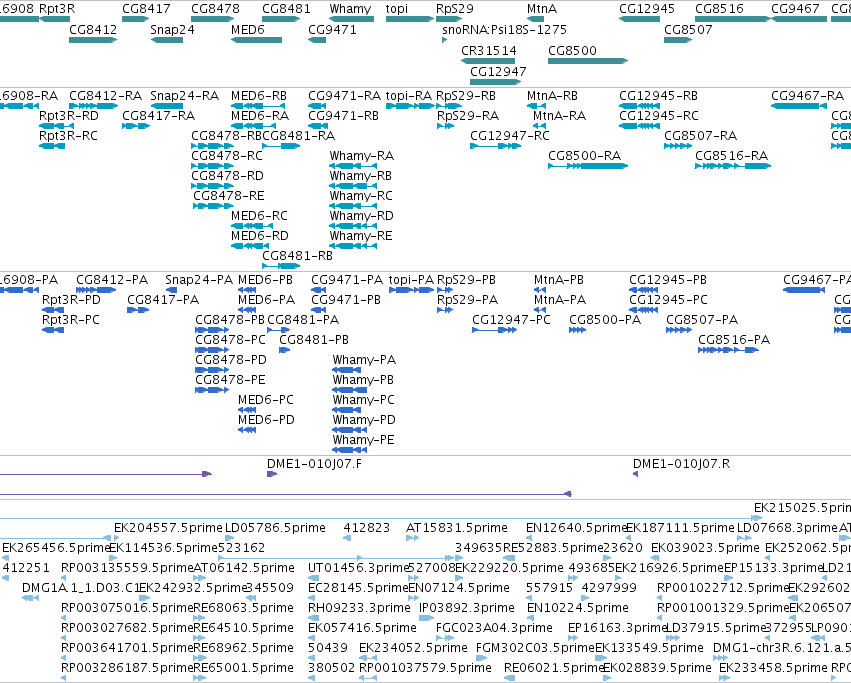The width and height of the screenshot is (851, 683).
Task: Click the CG8412 gene arrow
Action: [93, 40]
